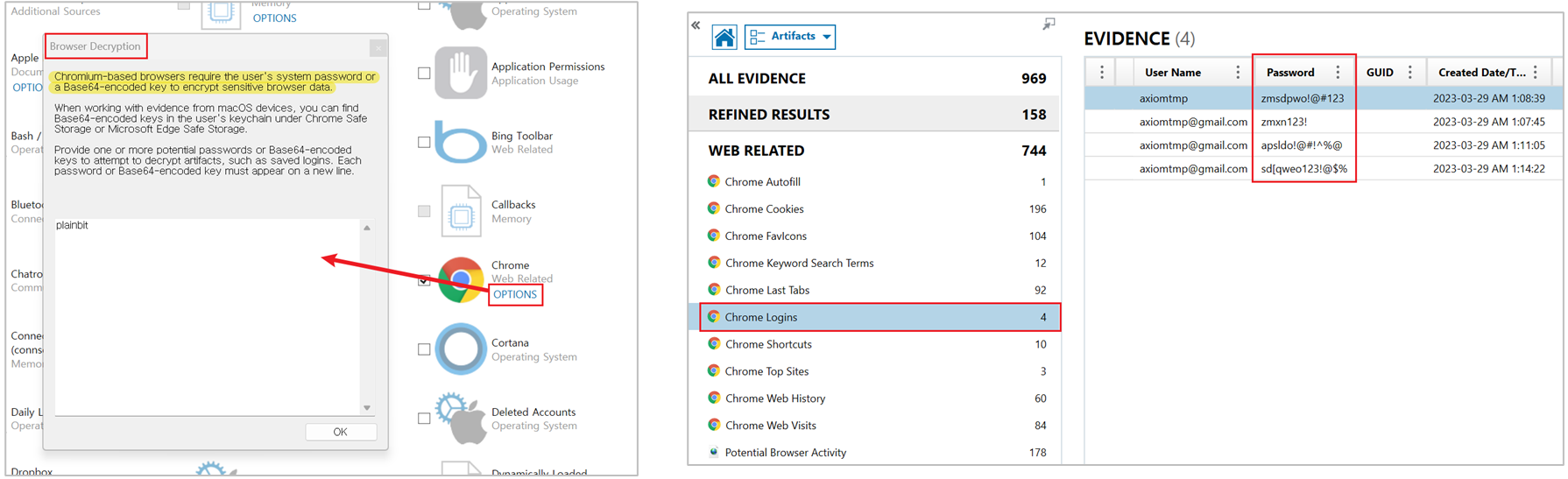The image size is (1568, 479).
Task: Open Chrome Web Visits artifacts
Action: click(x=876, y=426)
